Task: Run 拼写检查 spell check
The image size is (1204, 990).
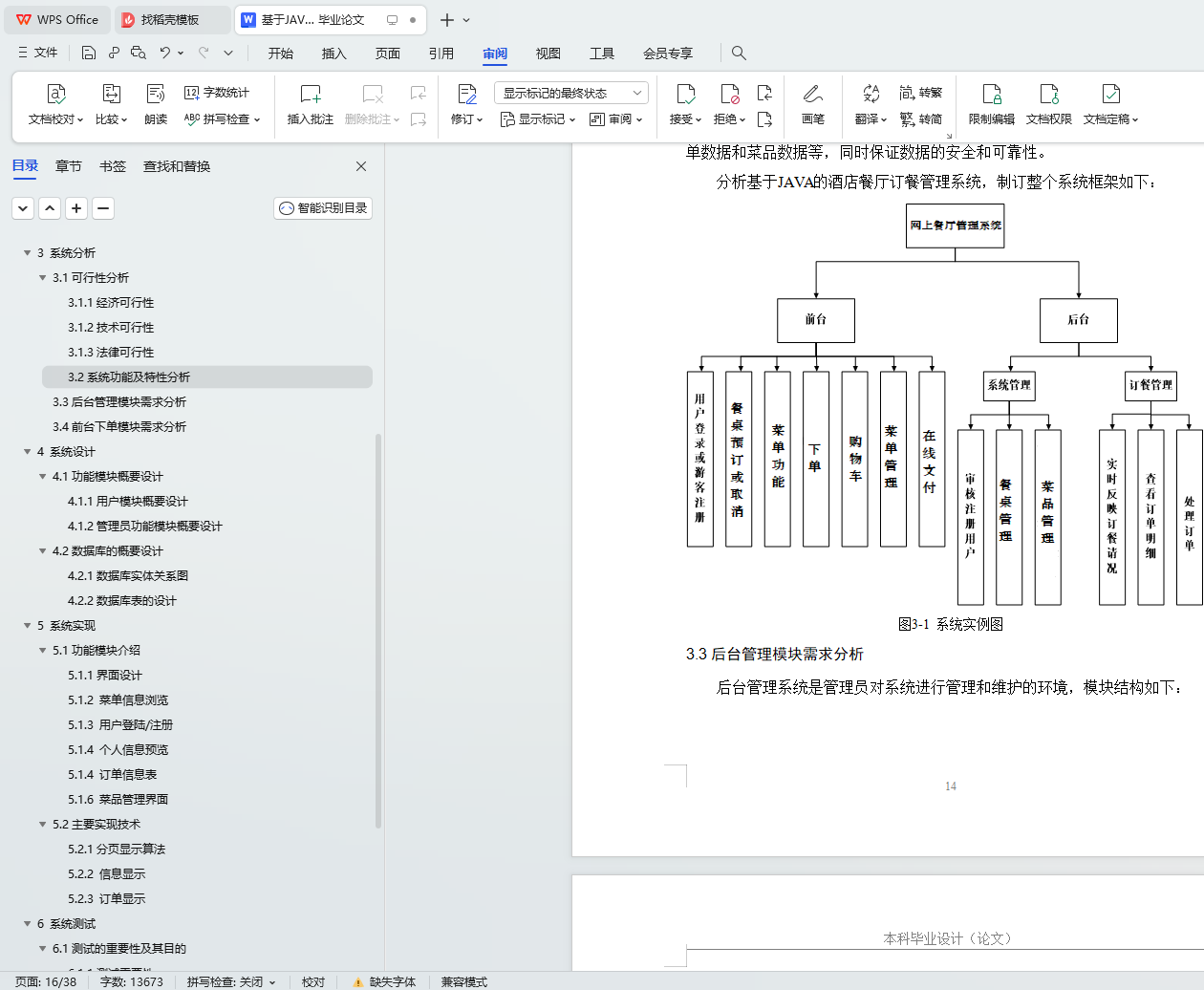Action: tap(222, 119)
